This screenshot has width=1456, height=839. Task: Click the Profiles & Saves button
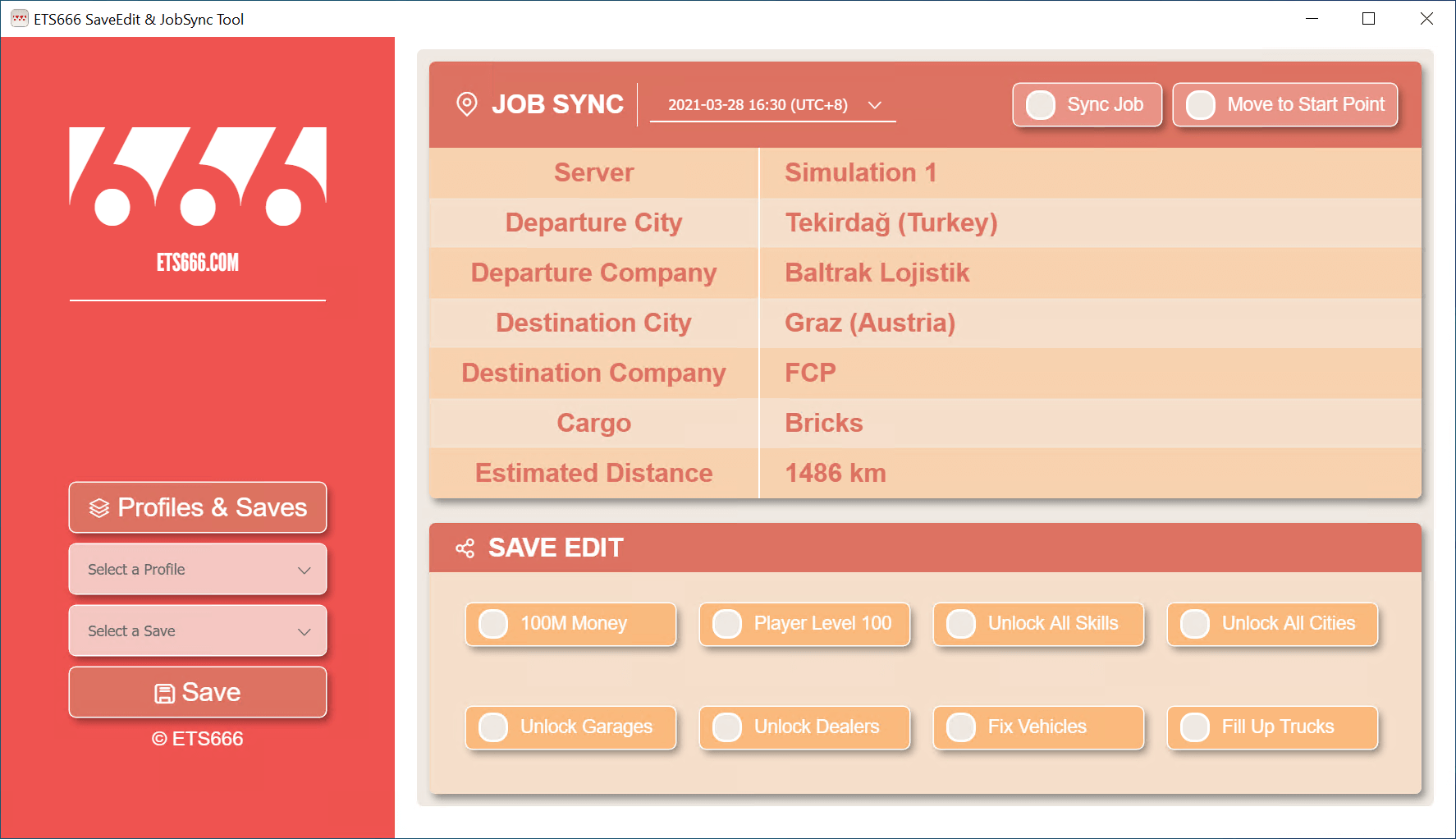click(x=198, y=508)
